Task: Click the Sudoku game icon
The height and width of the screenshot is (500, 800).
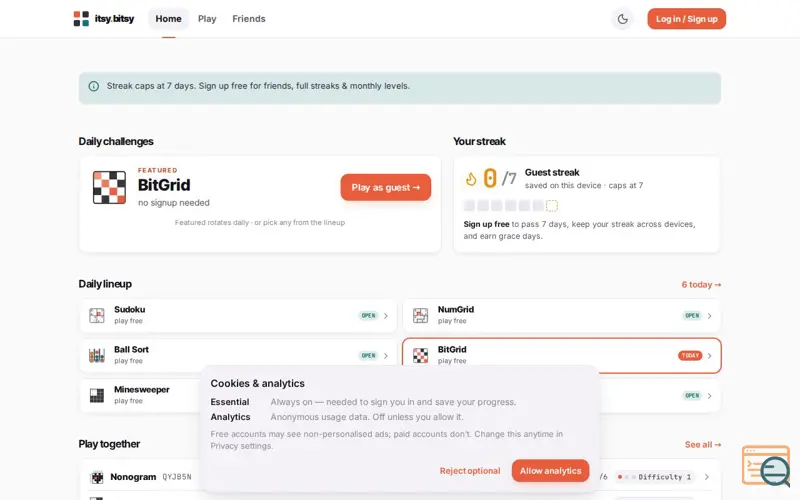Action: coord(97,315)
